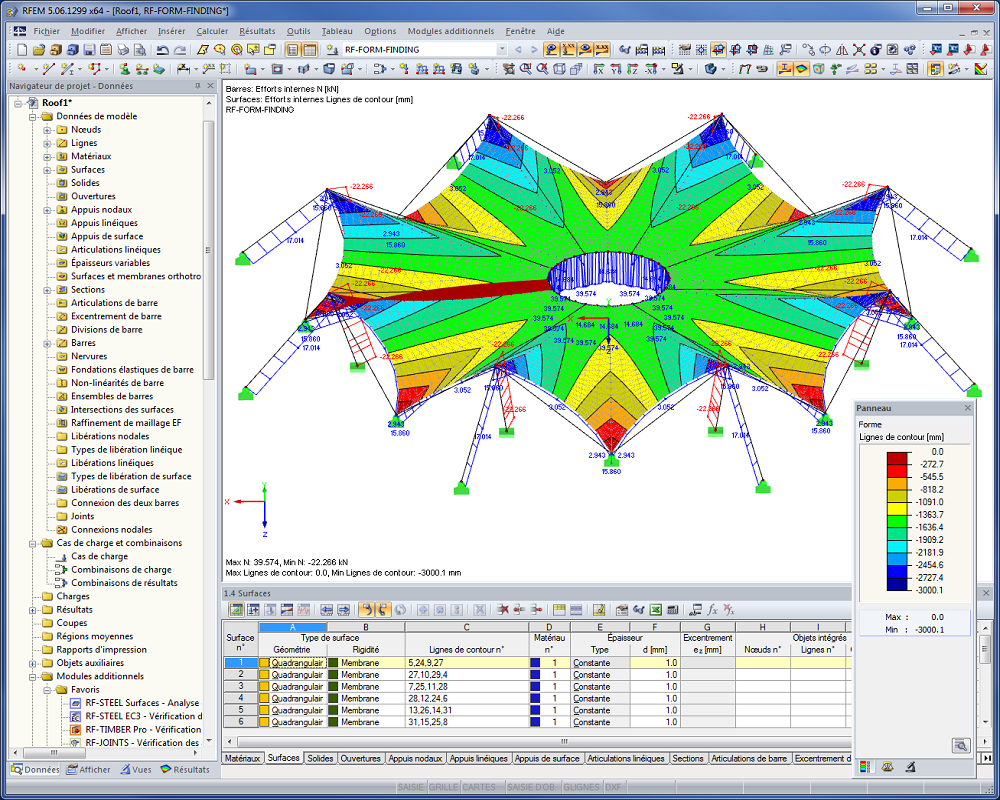Viewport: 1000px width, 800px height.
Task: Export the table with the Excel icon
Action: [657, 610]
